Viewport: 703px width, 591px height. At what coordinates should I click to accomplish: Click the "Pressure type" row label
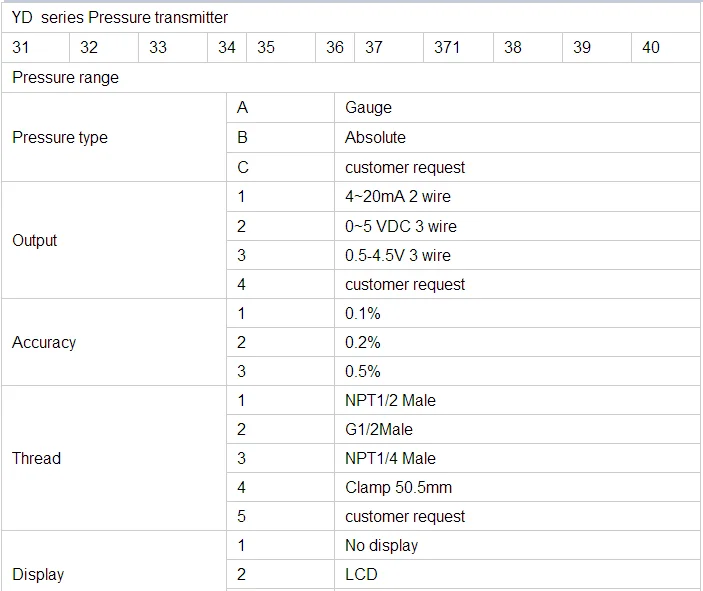point(60,138)
